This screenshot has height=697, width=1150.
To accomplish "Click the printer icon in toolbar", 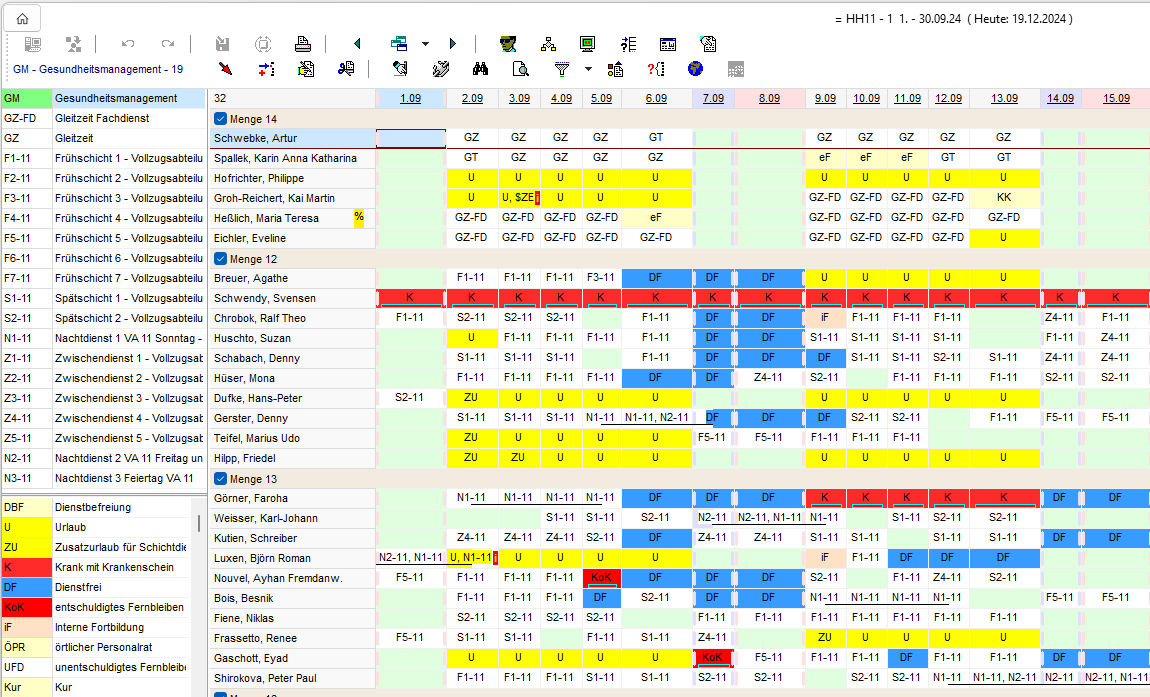I will 302,44.
